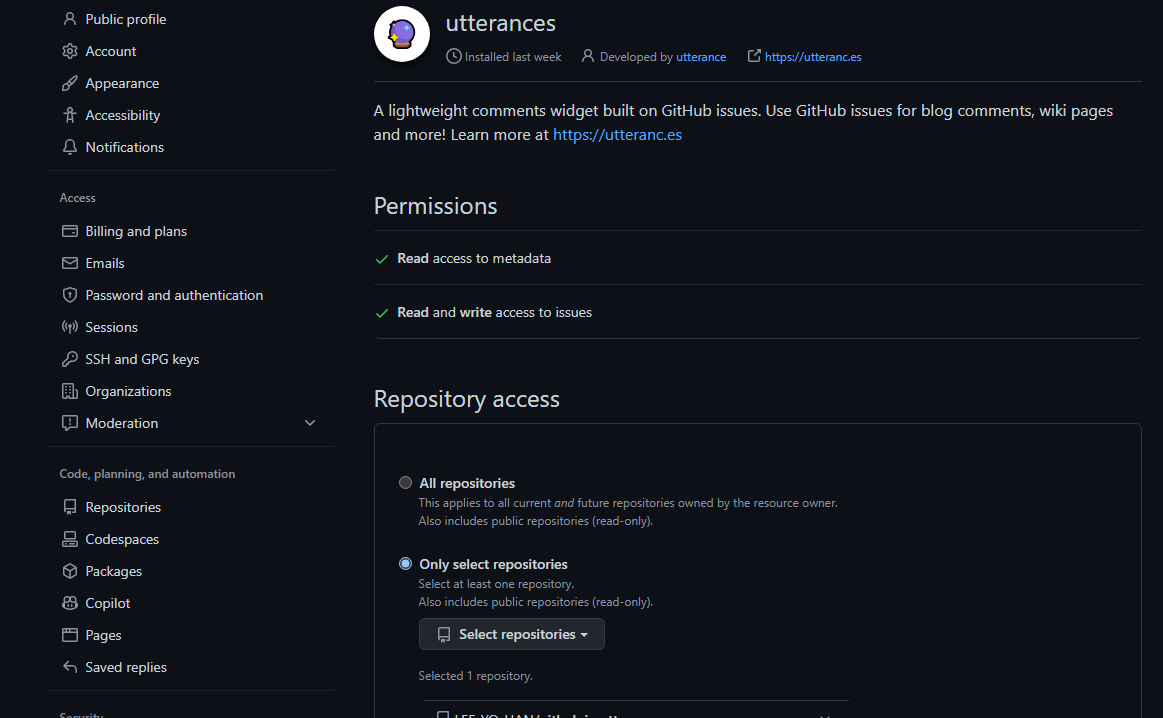Expand the Moderation section chevron
The height and width of the screenshot is (718, 1163).
(x=310, y=423)
